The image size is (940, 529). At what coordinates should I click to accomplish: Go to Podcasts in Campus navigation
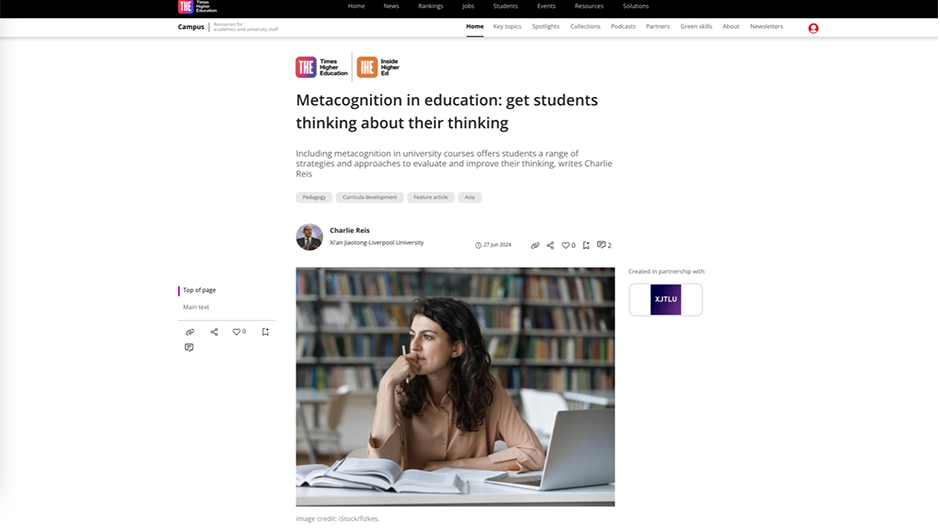(623, 26)
